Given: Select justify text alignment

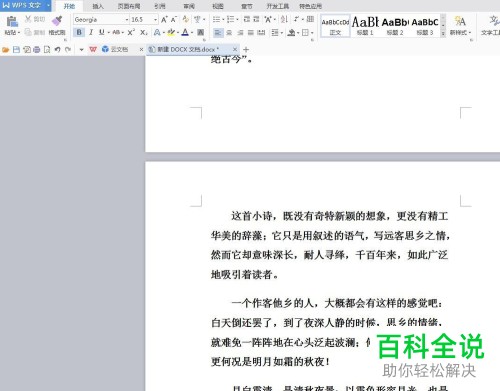Looking at the screenshot, I should click(x=251, y=33).
